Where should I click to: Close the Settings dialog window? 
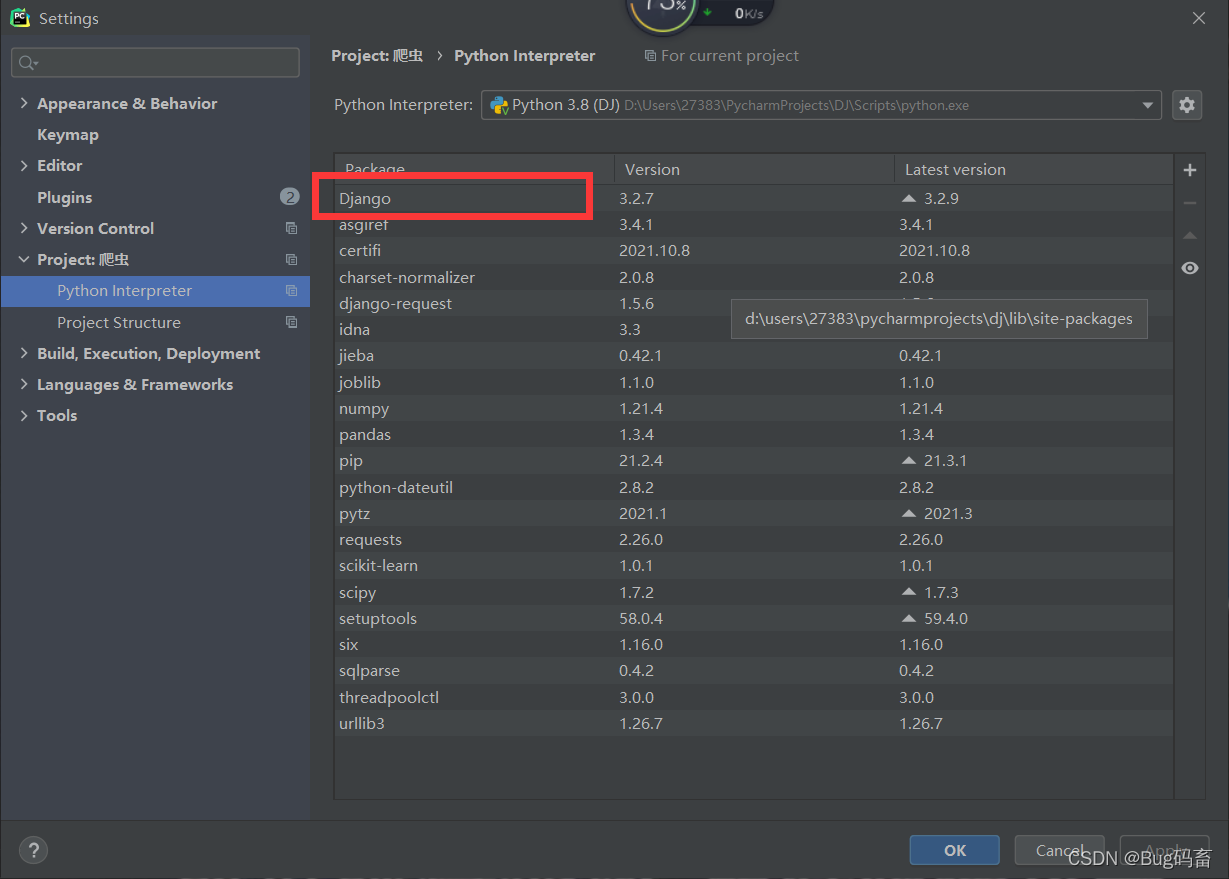(x=1199, y=17)
